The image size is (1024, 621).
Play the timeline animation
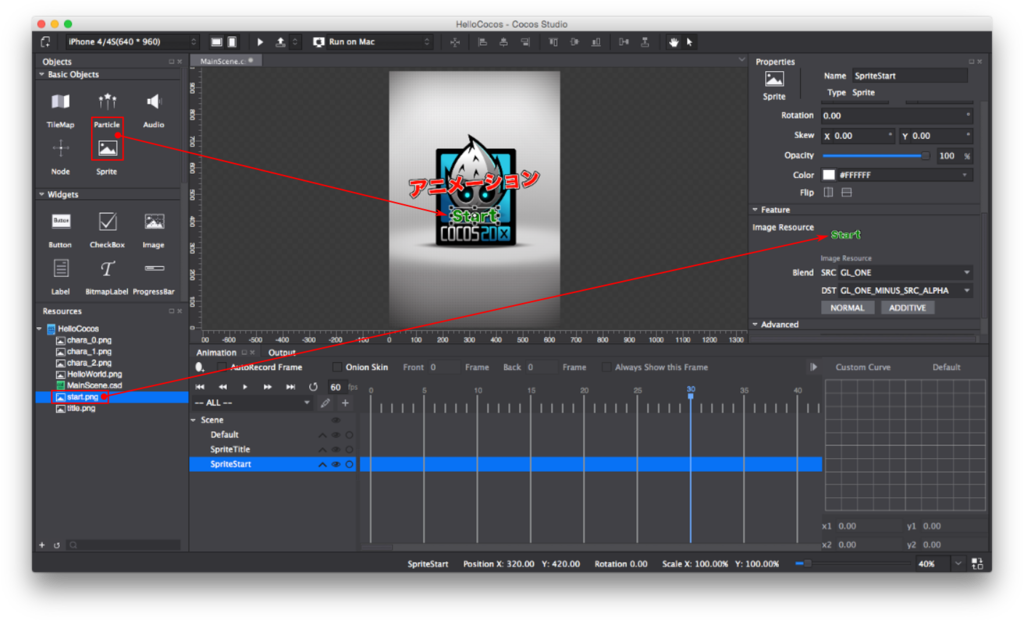pyautogui.click(x=245, y=387)
